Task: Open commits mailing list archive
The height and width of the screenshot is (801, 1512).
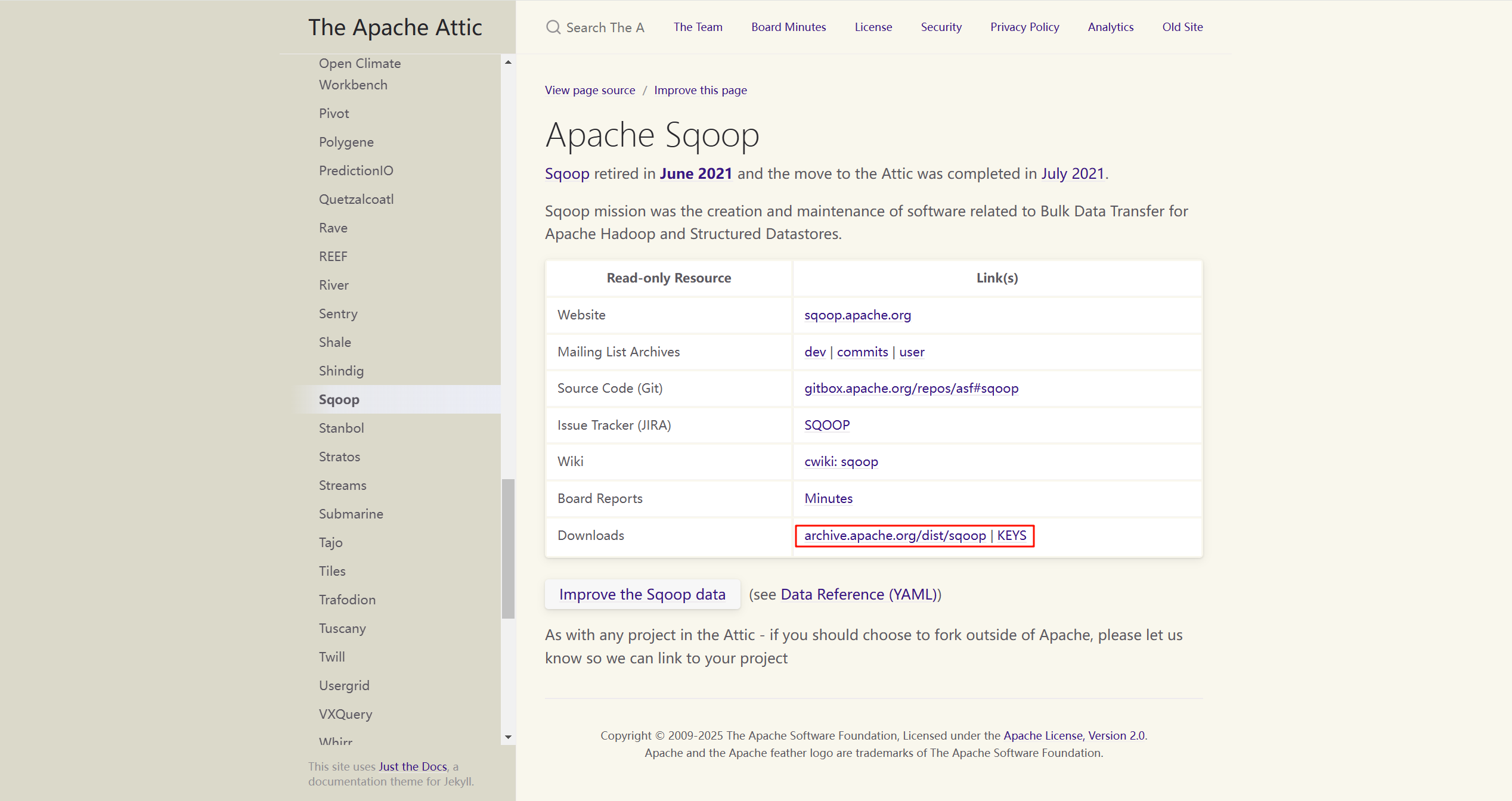Action: 862,352
